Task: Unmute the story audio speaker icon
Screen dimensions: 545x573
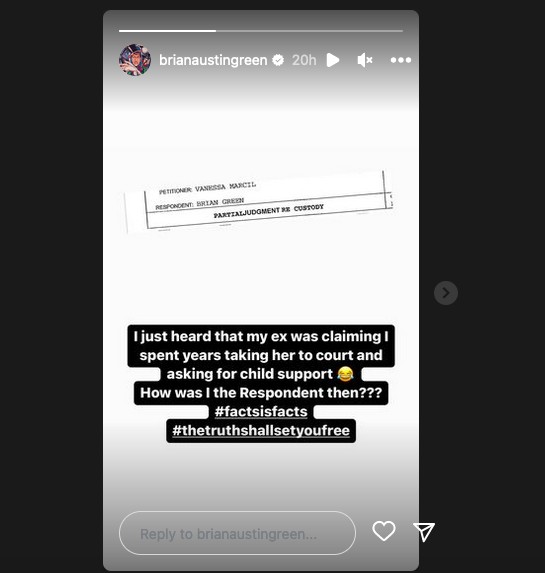Action: 364,60
